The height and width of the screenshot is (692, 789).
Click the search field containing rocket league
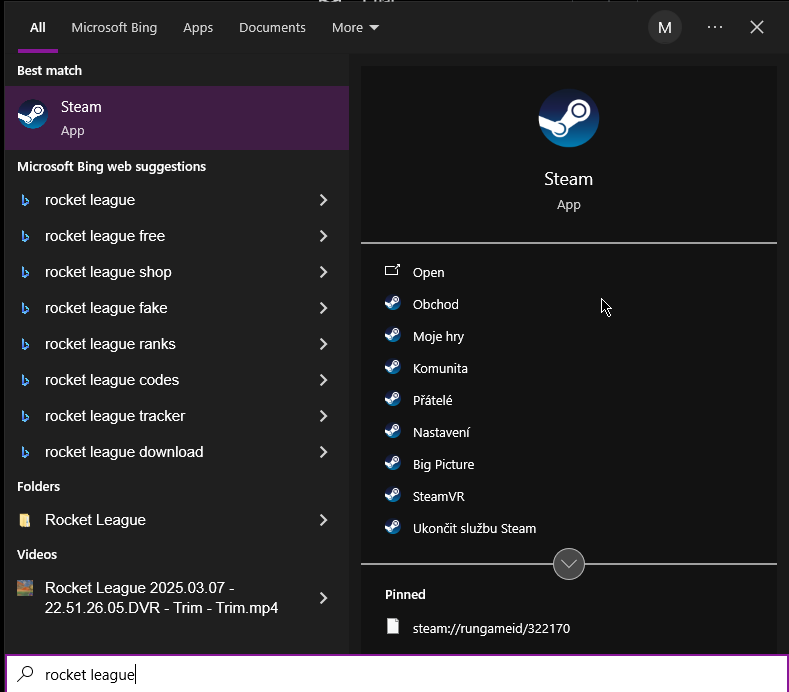(x=397, y=674)
